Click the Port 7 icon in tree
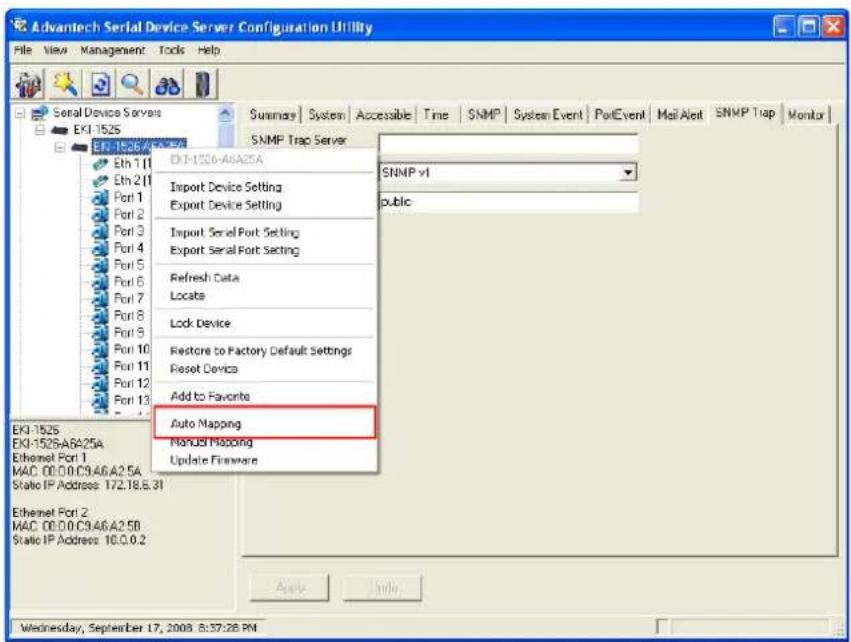This screenshot has height=642, width=851. [x=100, y=299]
